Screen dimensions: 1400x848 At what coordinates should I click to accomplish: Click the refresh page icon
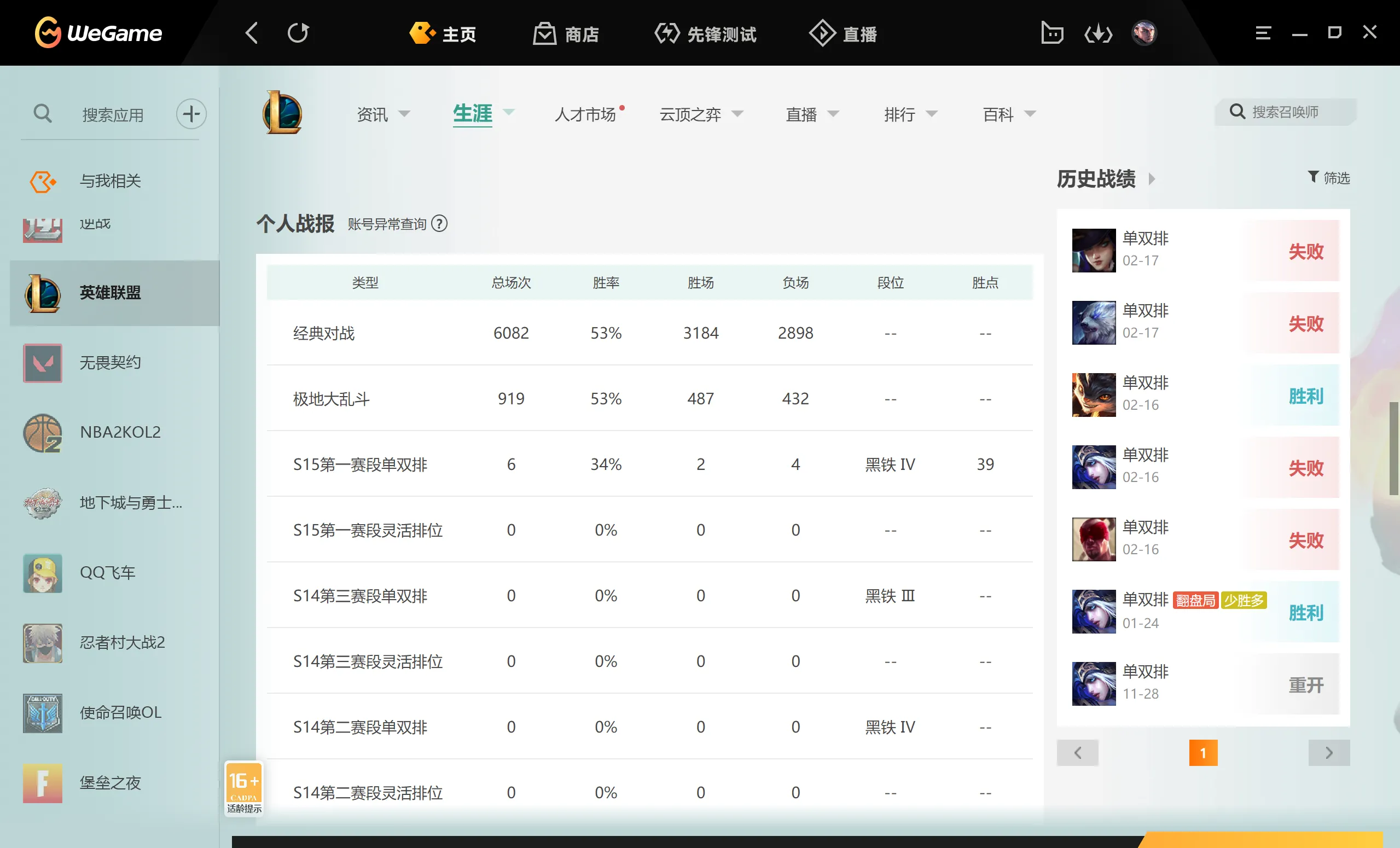click(x=298, y=33)
